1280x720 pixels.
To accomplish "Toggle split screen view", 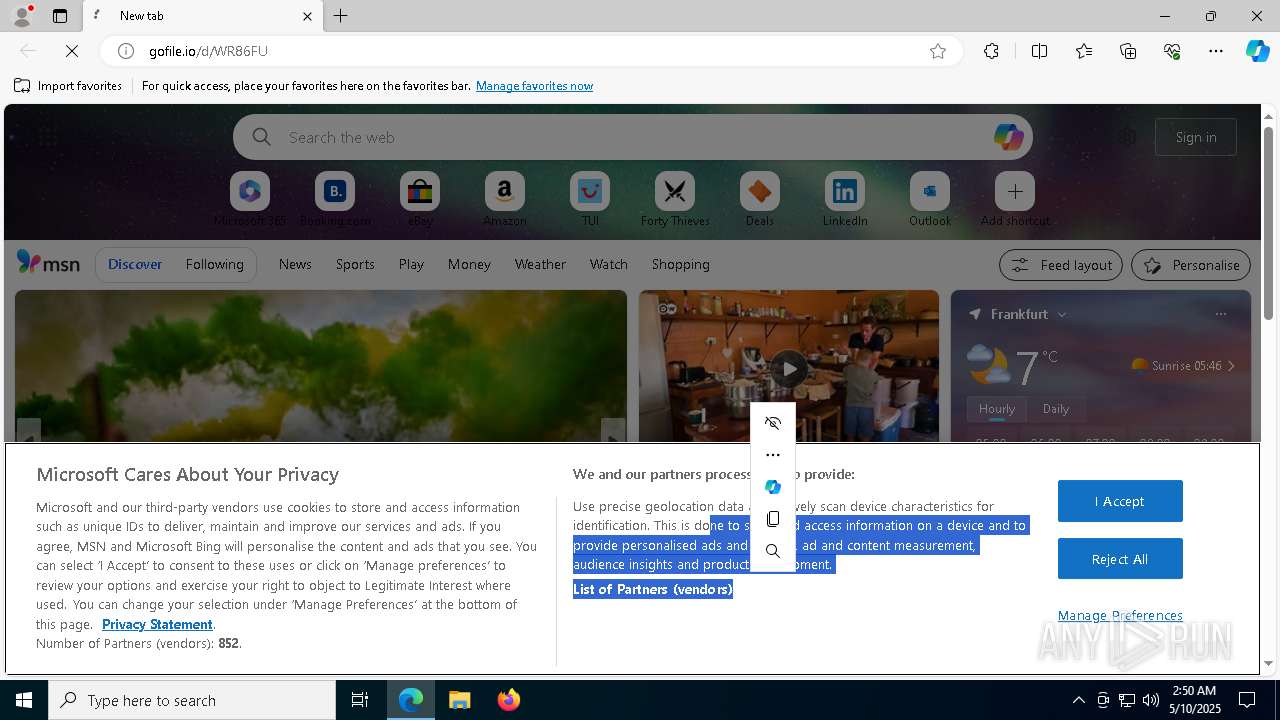I will point(1039,51).
